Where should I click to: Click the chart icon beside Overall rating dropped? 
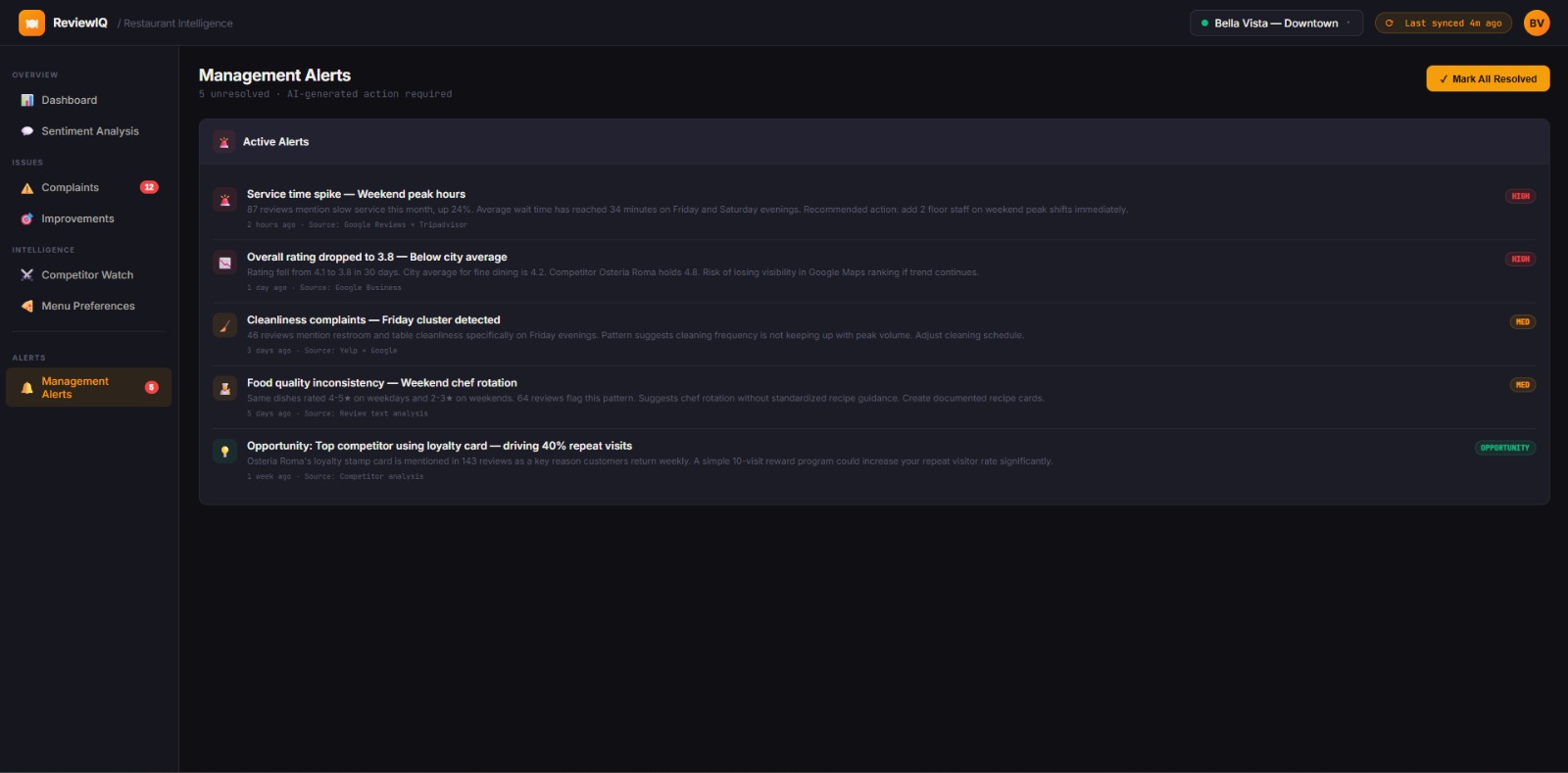point(225,263)
